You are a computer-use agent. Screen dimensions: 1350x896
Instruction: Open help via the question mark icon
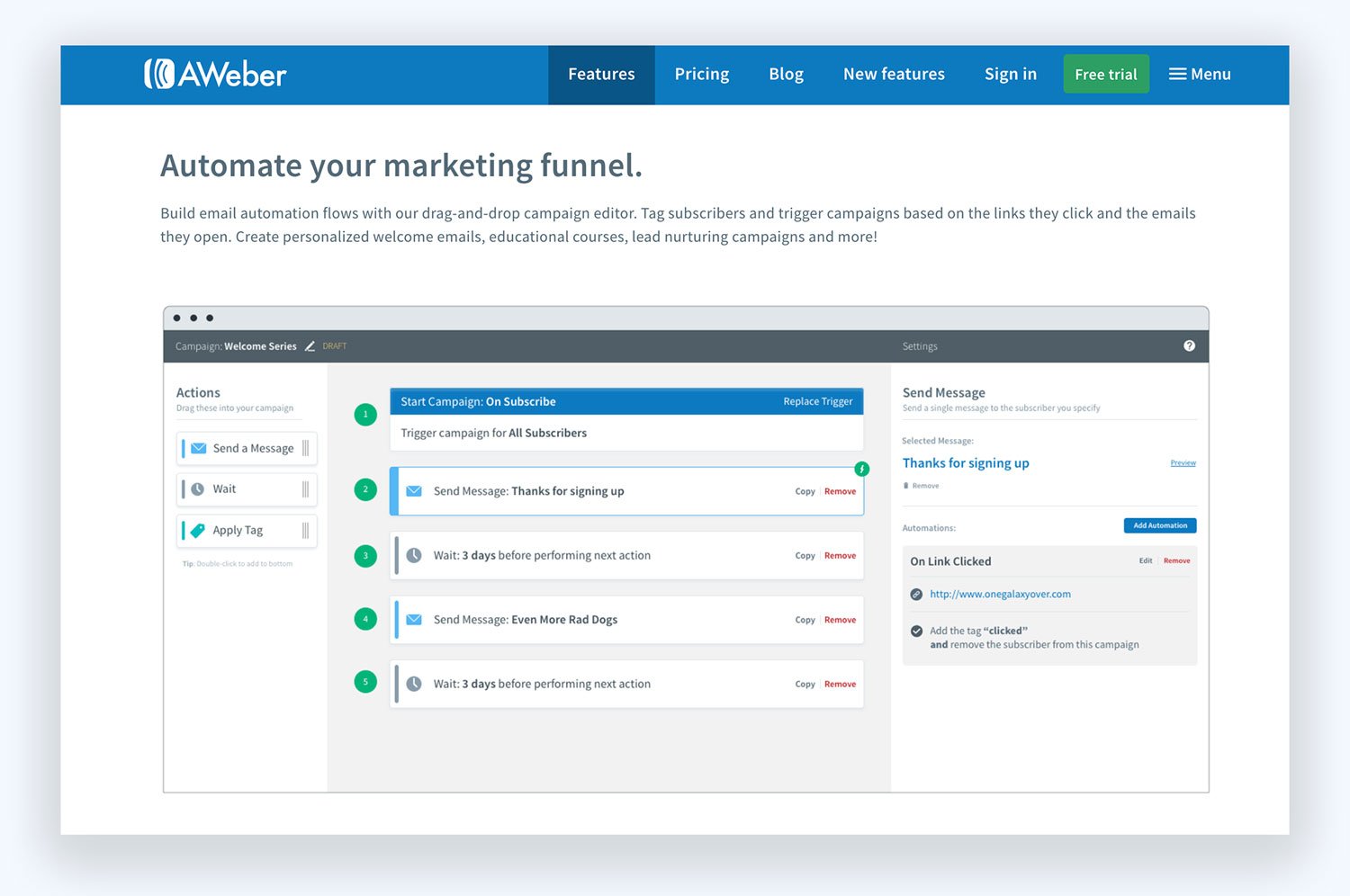coord(1189,345)
